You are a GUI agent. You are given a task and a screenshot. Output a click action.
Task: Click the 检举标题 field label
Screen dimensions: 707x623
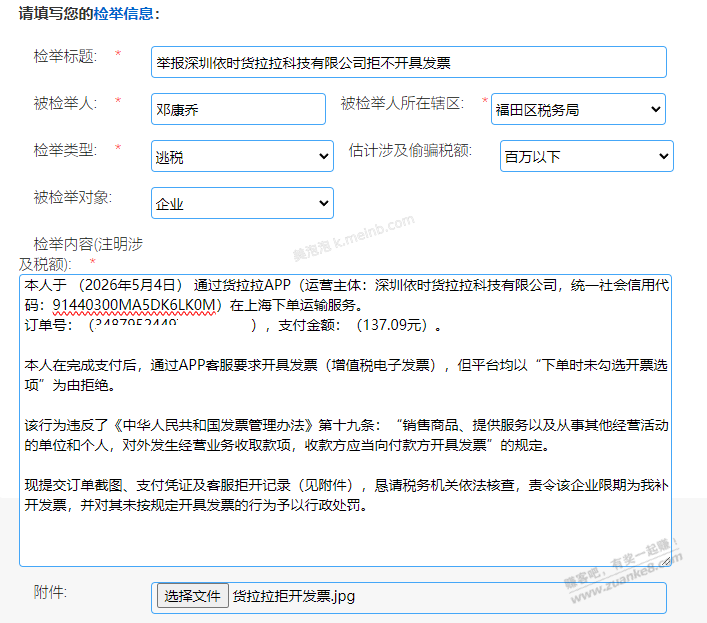(65, 56)
